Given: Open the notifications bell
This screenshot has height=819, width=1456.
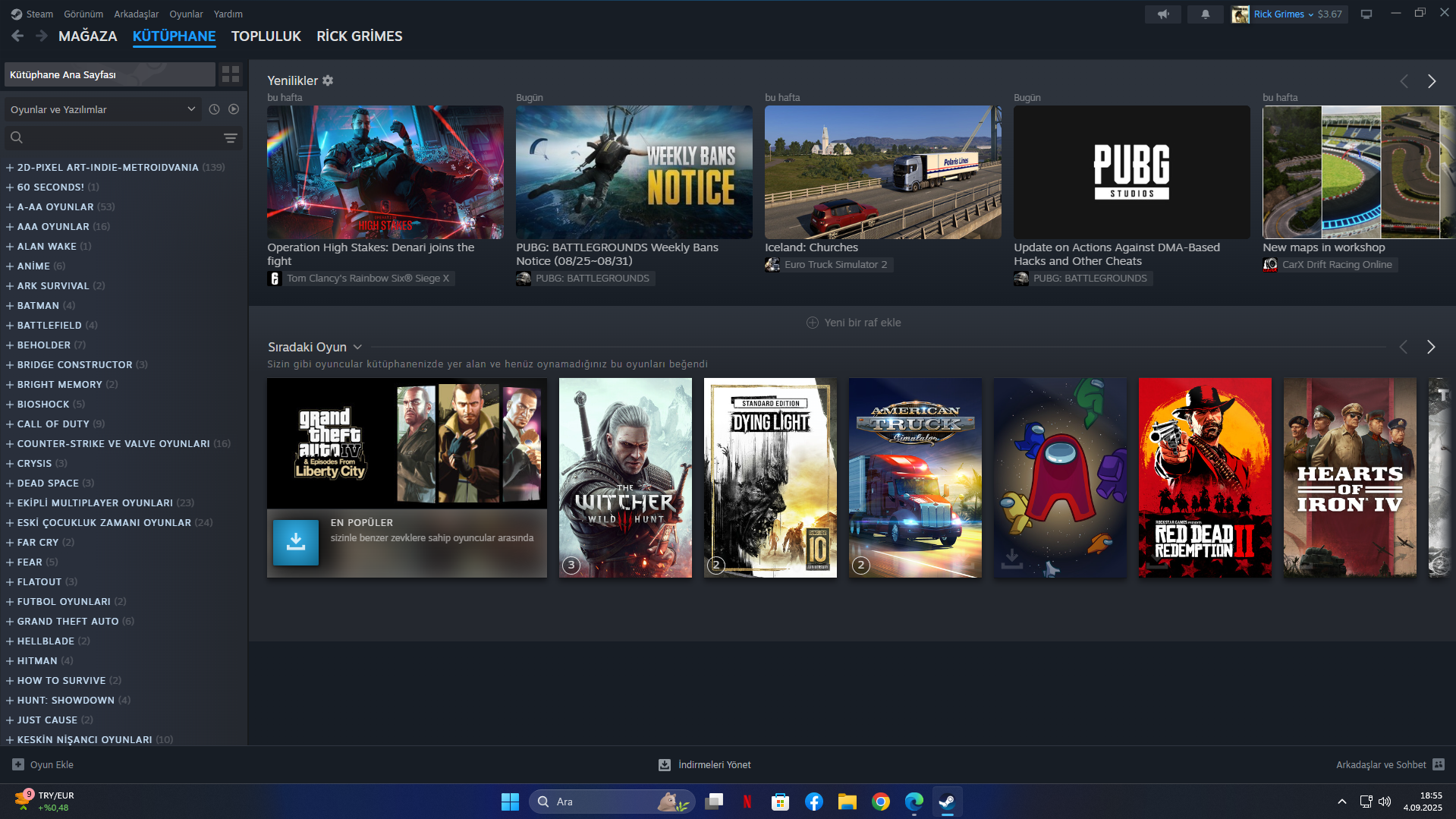Looking at the screenshot, I should 1205,14.
